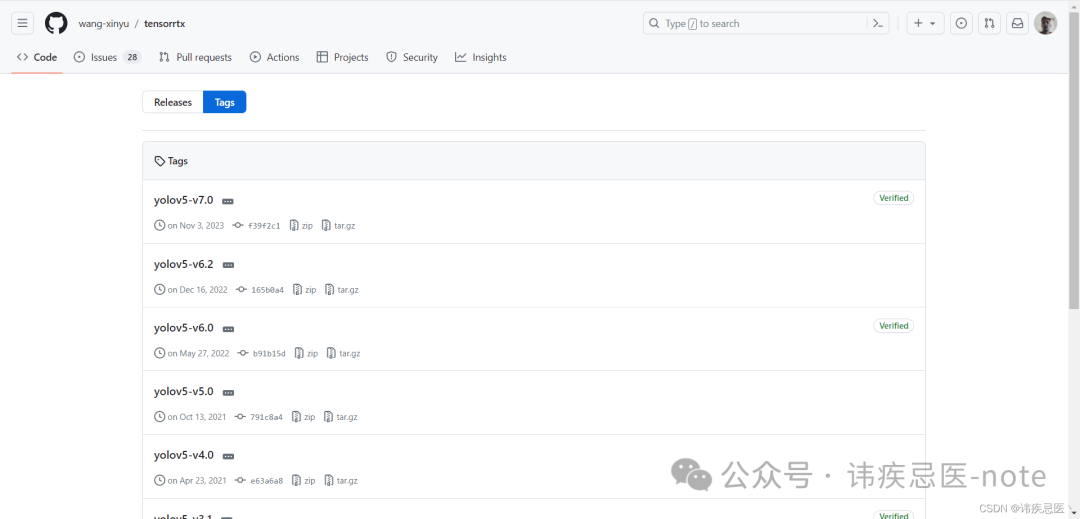Click Verified badge for yolov5-v7.0

click(893, 198)
